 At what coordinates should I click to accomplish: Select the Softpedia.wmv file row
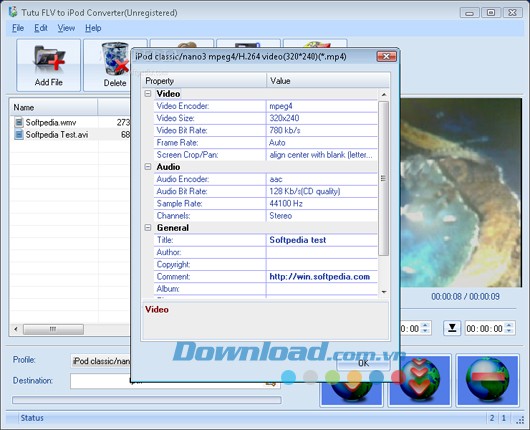coord(70,122)
